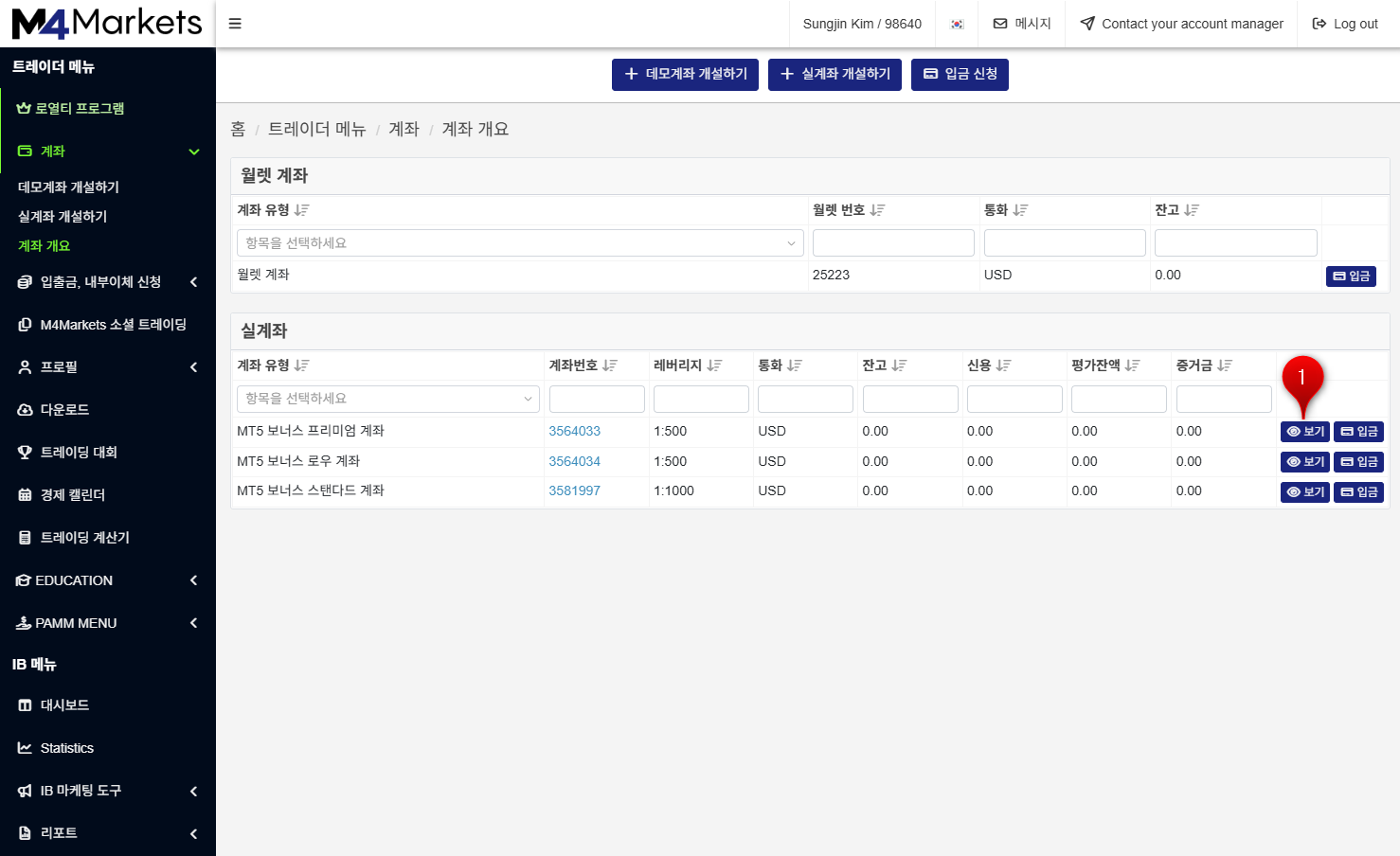The width and height of the screenshot is (1400, 856).
Task: Sort wallet table by 월렛 번호
Action: 877,210
